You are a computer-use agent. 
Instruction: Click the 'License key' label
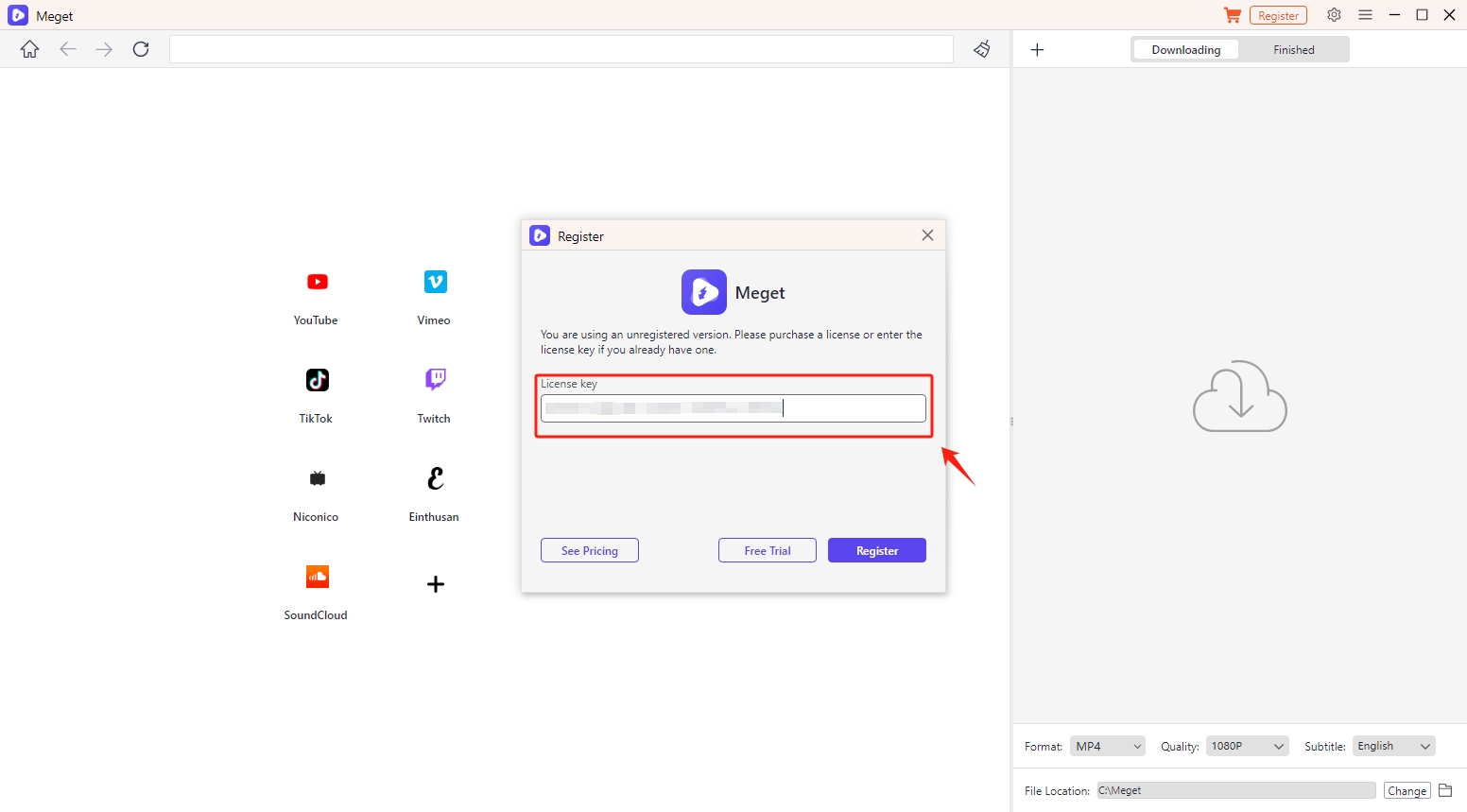tap(569, 384)
